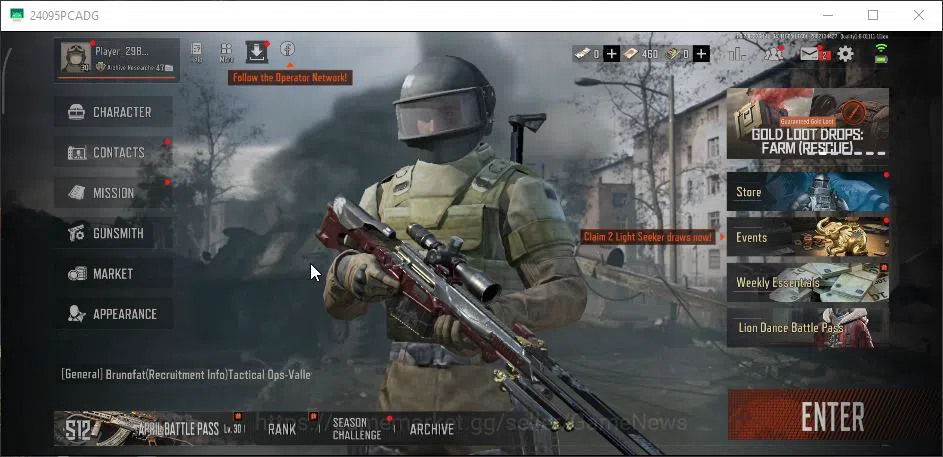The image size is (943, 457).
Task: Check the Wi-Fi signal indicator
Action: click(x=881, y=48)
